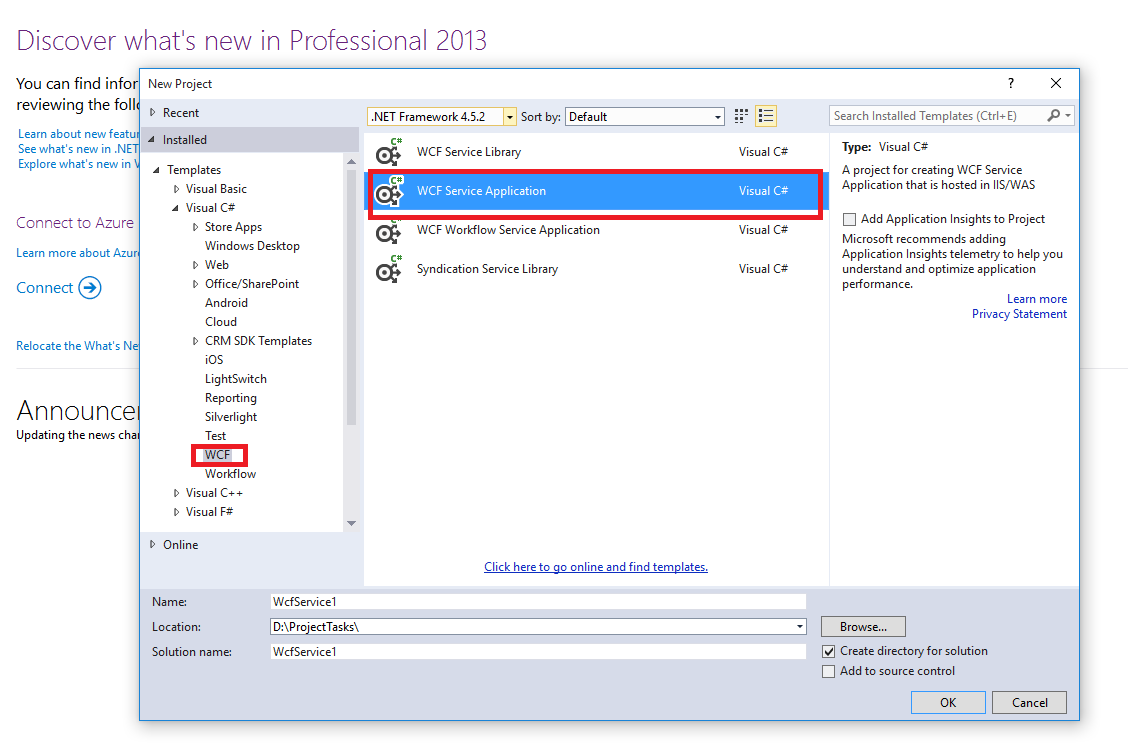
Task: Open the .NET Framework version dropdown
Action: tap(509, 117)
